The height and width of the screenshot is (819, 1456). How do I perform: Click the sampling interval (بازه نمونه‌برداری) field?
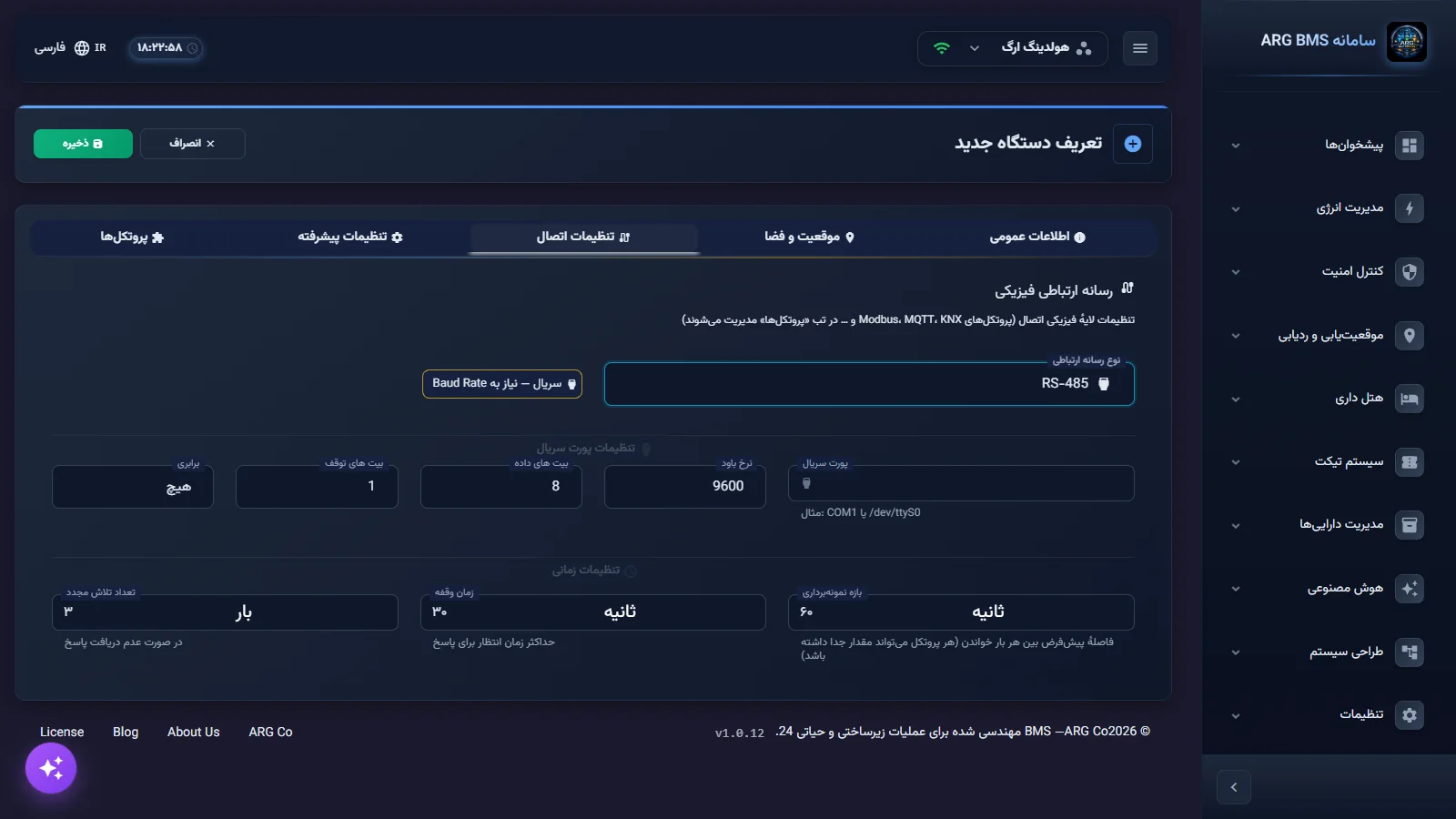[961, 612]
